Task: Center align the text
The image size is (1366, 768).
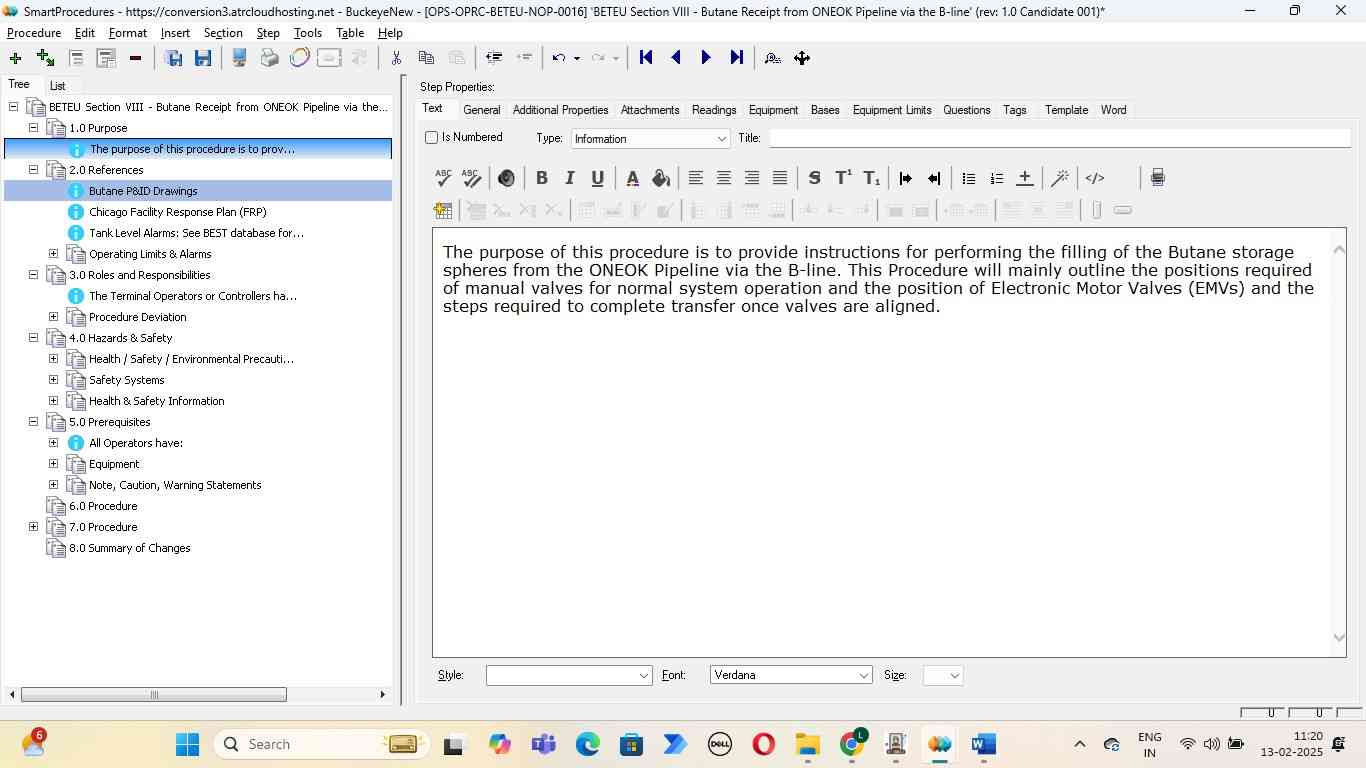Action: tap(723, 178)
